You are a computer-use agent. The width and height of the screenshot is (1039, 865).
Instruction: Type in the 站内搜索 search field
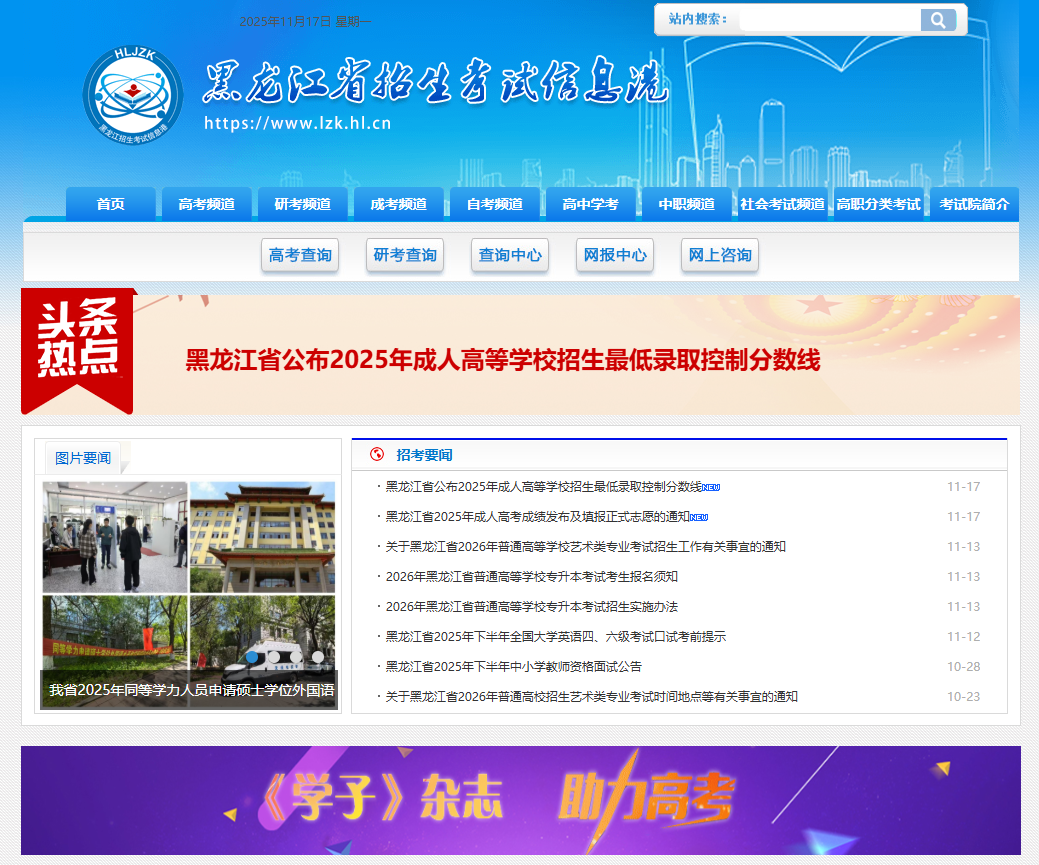828,20
